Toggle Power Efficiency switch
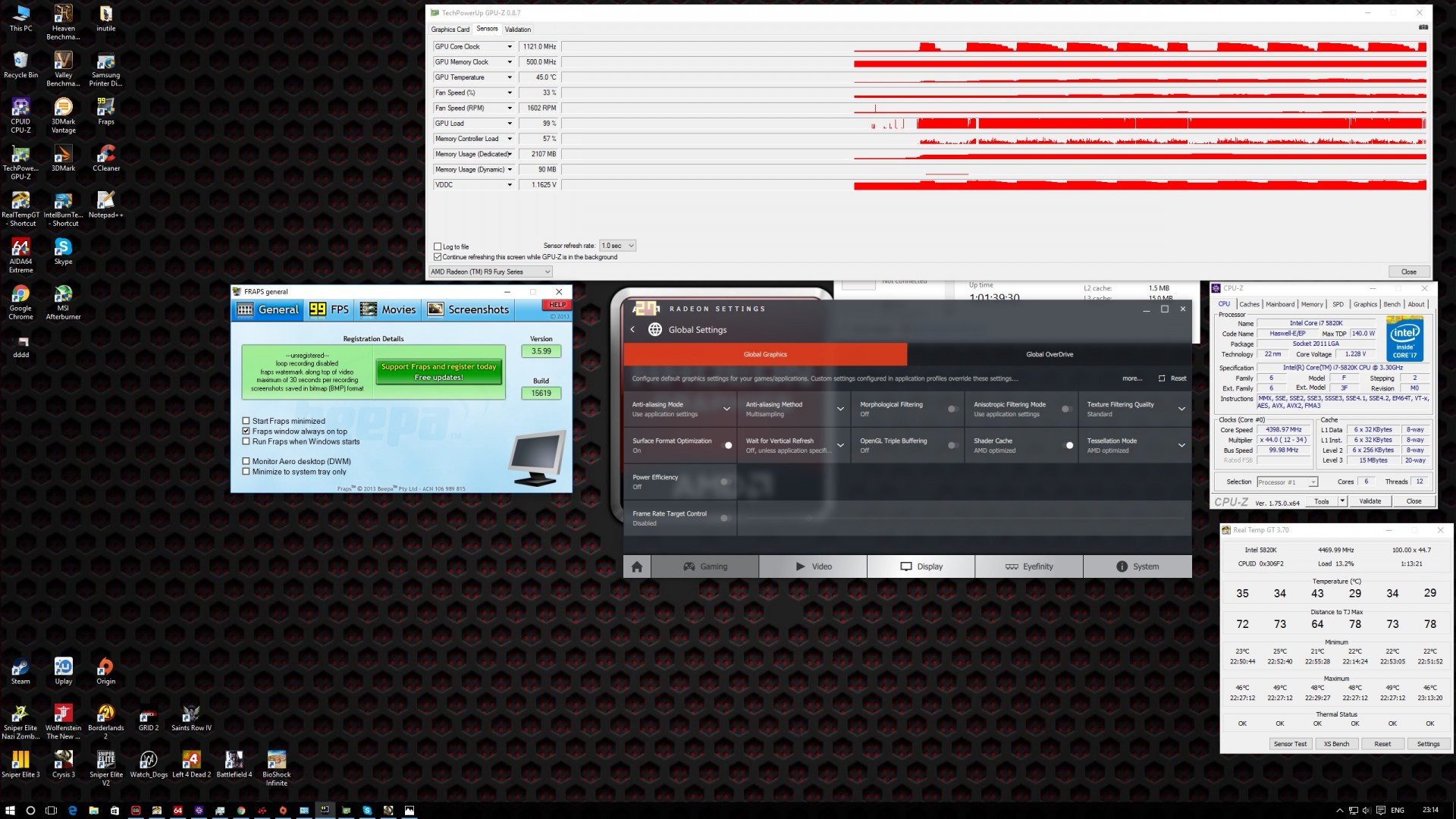This screenshot has width=1456, height=819. coord(724,482)
